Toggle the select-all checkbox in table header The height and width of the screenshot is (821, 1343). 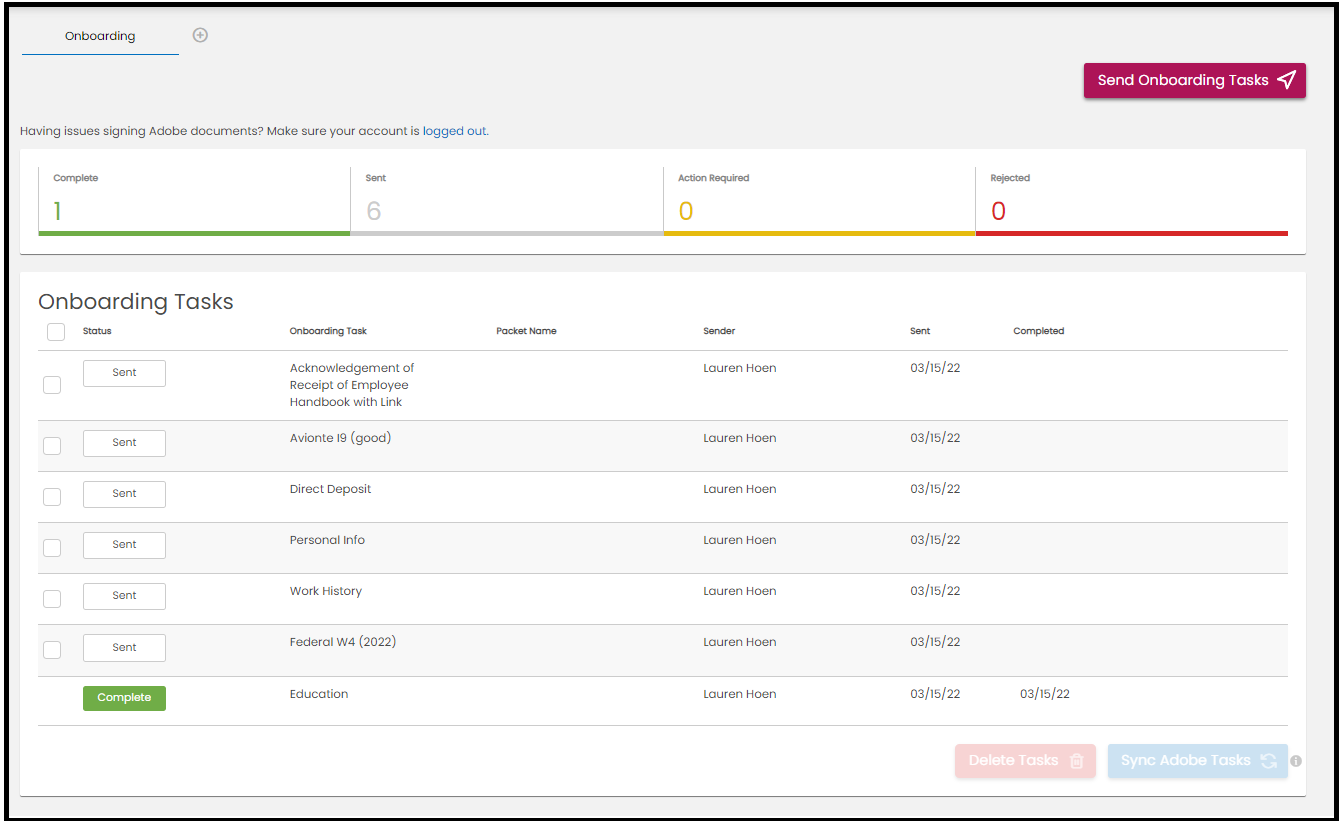click(x=56, y=332)
